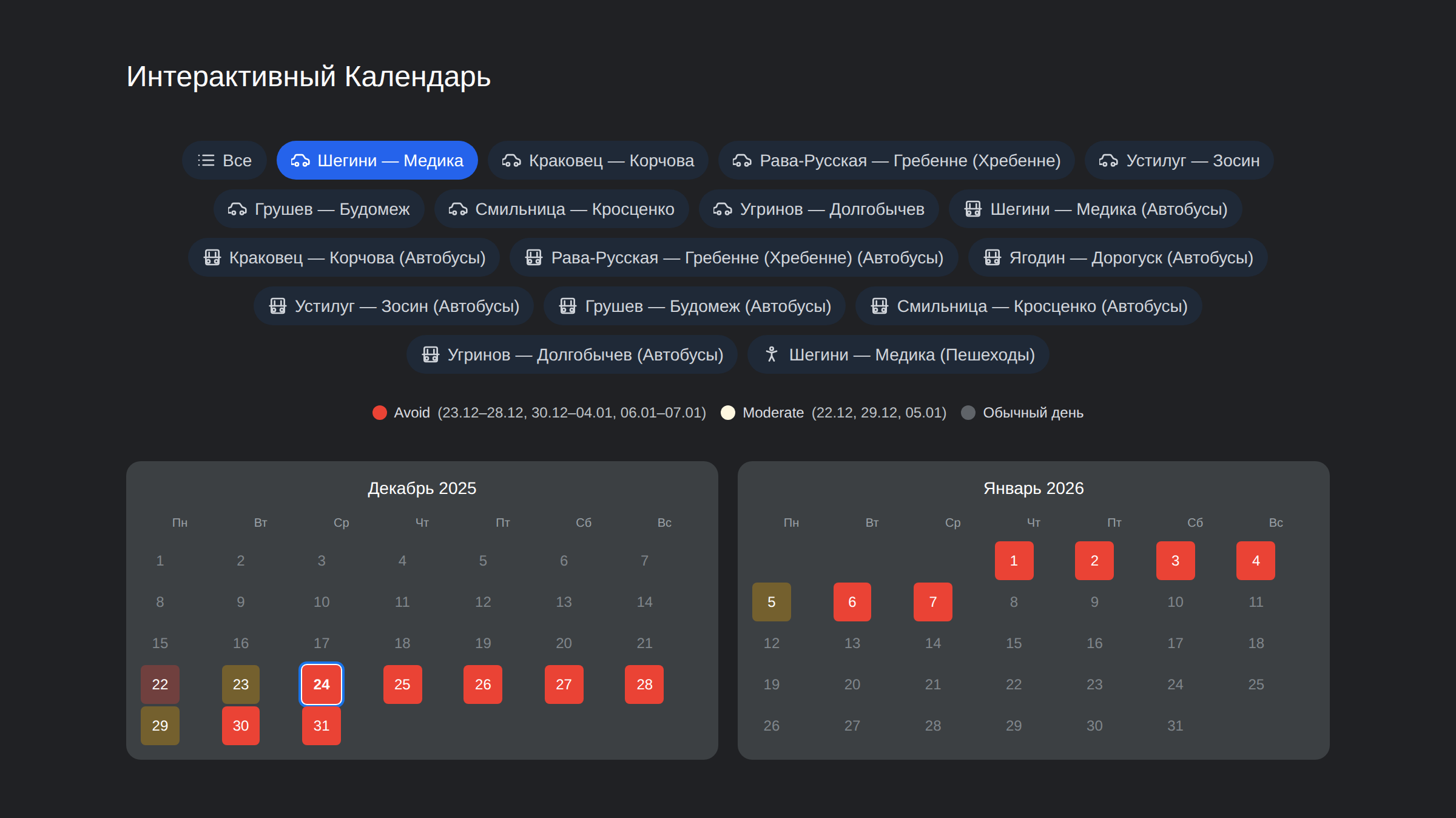Click the car icon on Устилуг — Зосин
The width and height of the screenshot is (1456, 818).
[x=1108, y=160]
